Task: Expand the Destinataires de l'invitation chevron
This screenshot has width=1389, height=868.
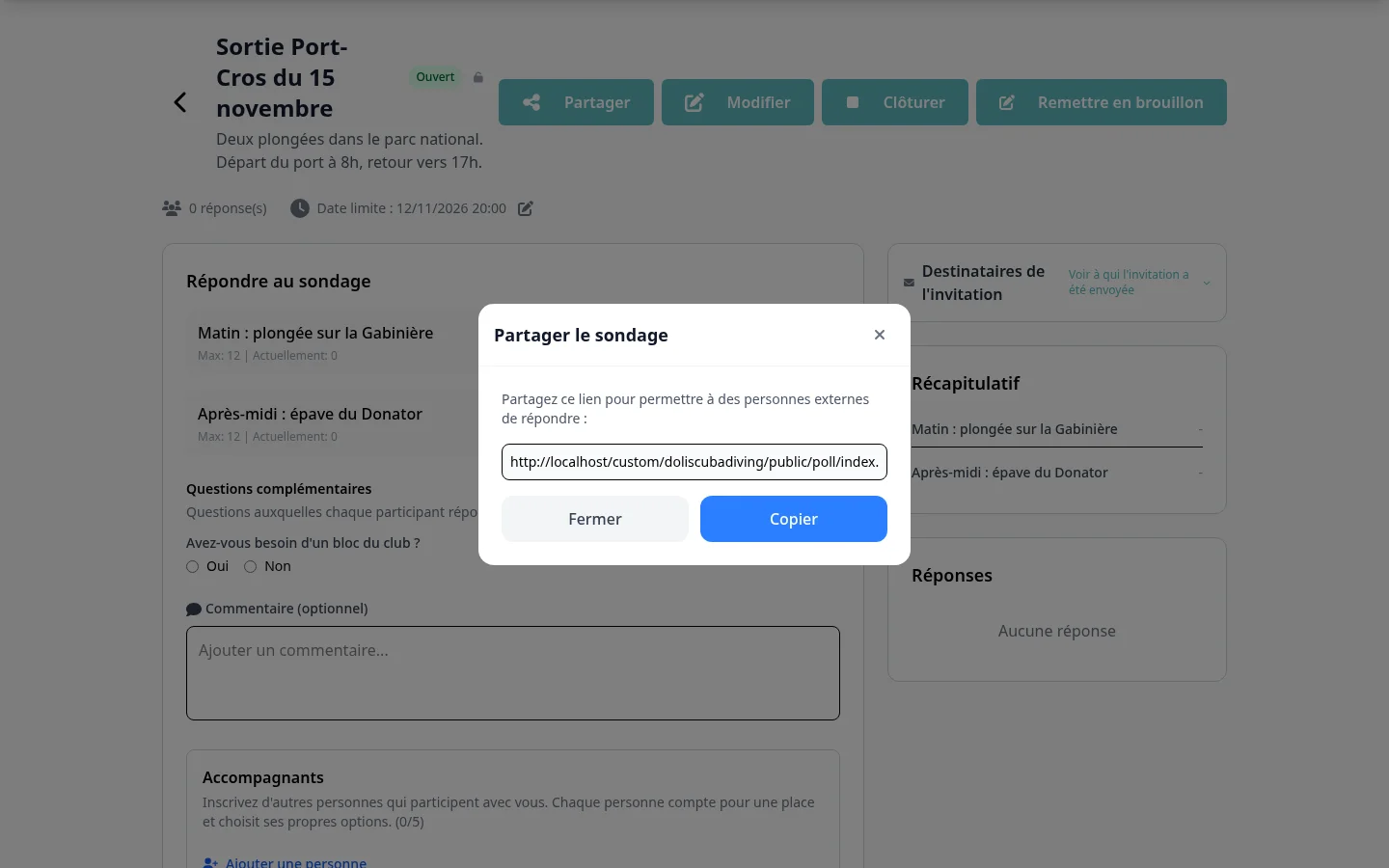Action: coord(1207,283)
